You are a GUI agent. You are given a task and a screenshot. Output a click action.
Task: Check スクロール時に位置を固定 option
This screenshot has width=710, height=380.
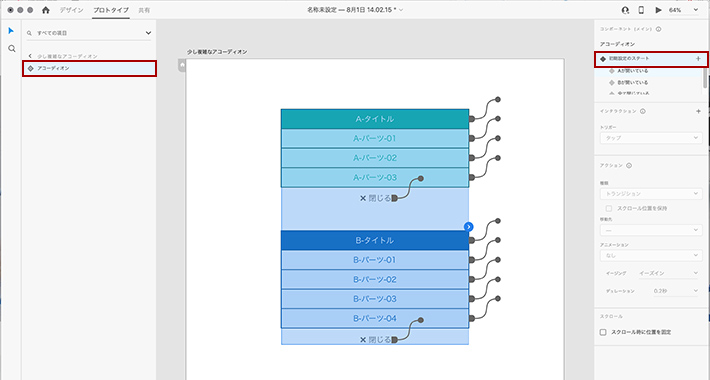[603, 332]
